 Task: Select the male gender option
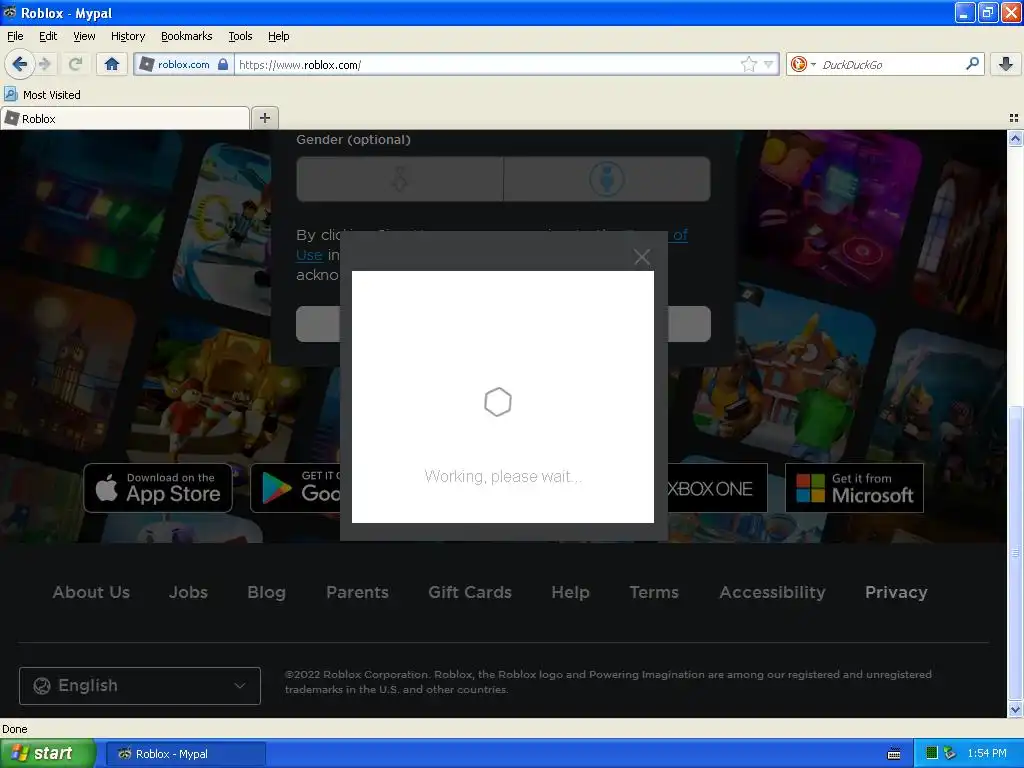[607, 179]
